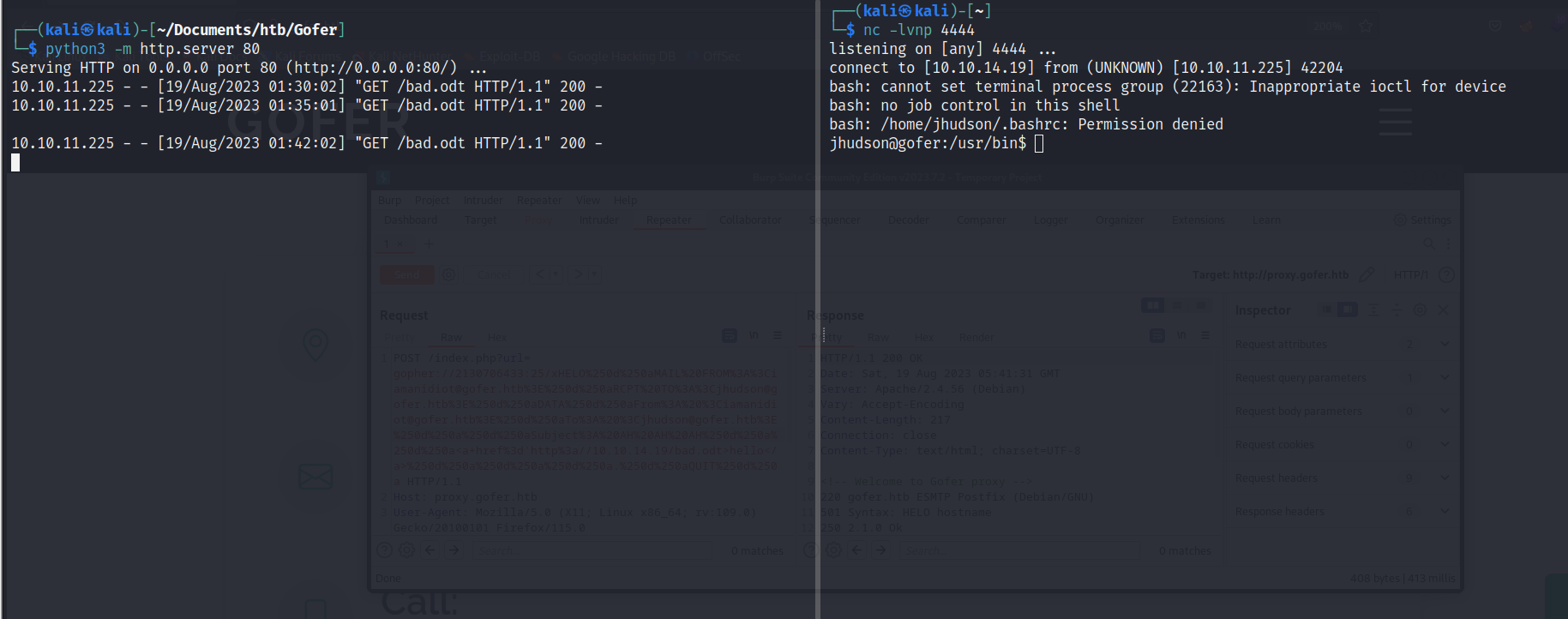Click the Send button in Repeater
The height and width of the screenshot is (619, 1568).
pos(407,274)
